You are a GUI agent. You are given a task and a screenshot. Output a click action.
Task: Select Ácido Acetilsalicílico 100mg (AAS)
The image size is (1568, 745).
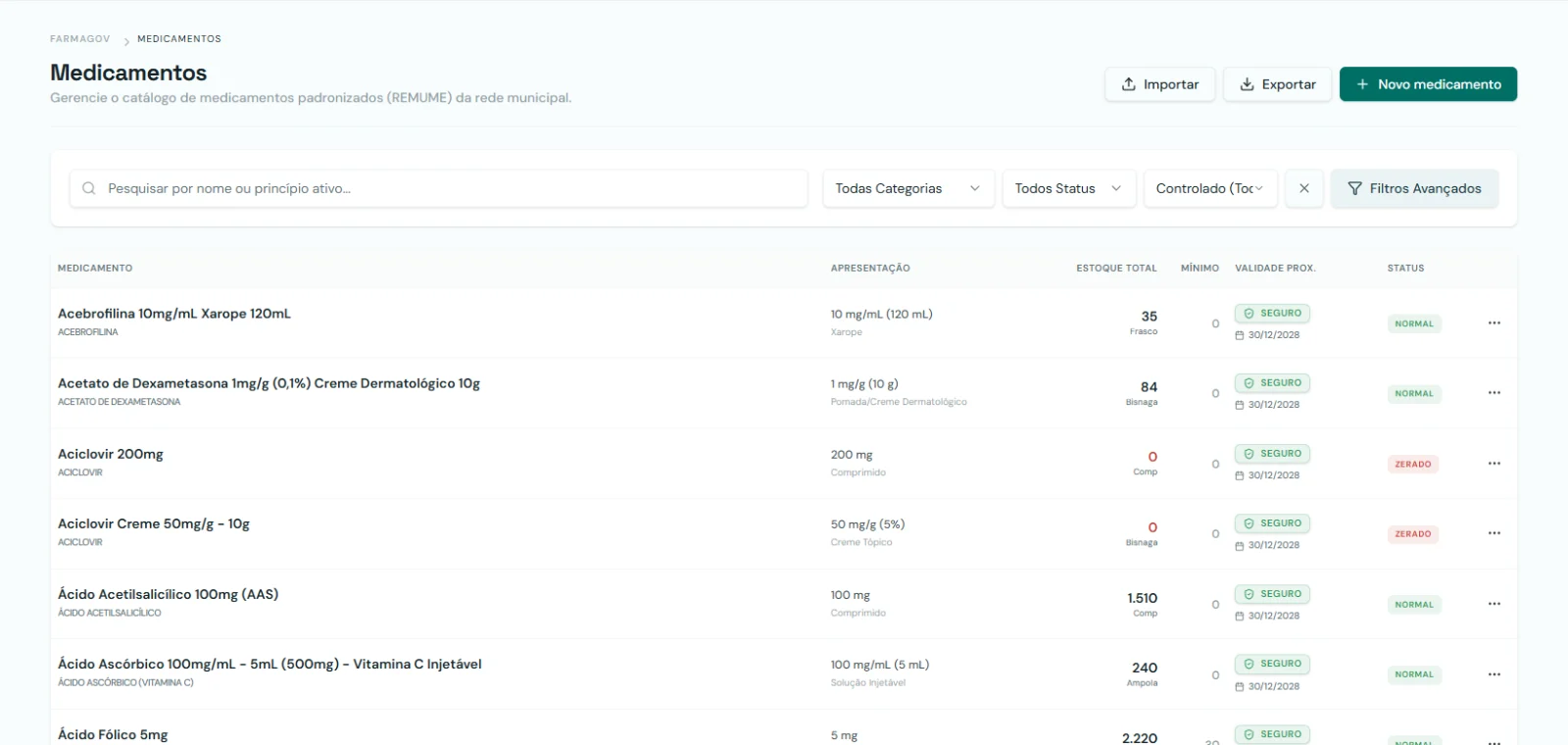click(168, 594)
